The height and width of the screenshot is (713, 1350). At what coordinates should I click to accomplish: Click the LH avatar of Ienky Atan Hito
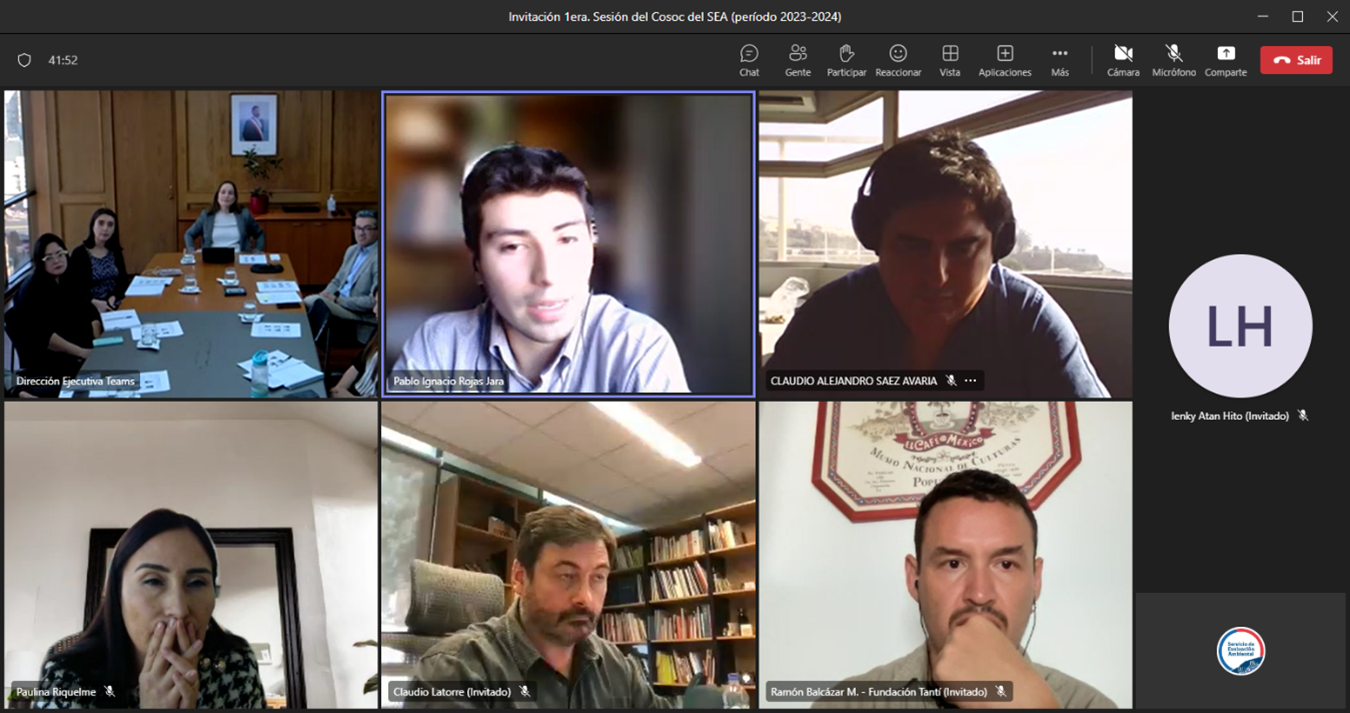(1240, 326)
